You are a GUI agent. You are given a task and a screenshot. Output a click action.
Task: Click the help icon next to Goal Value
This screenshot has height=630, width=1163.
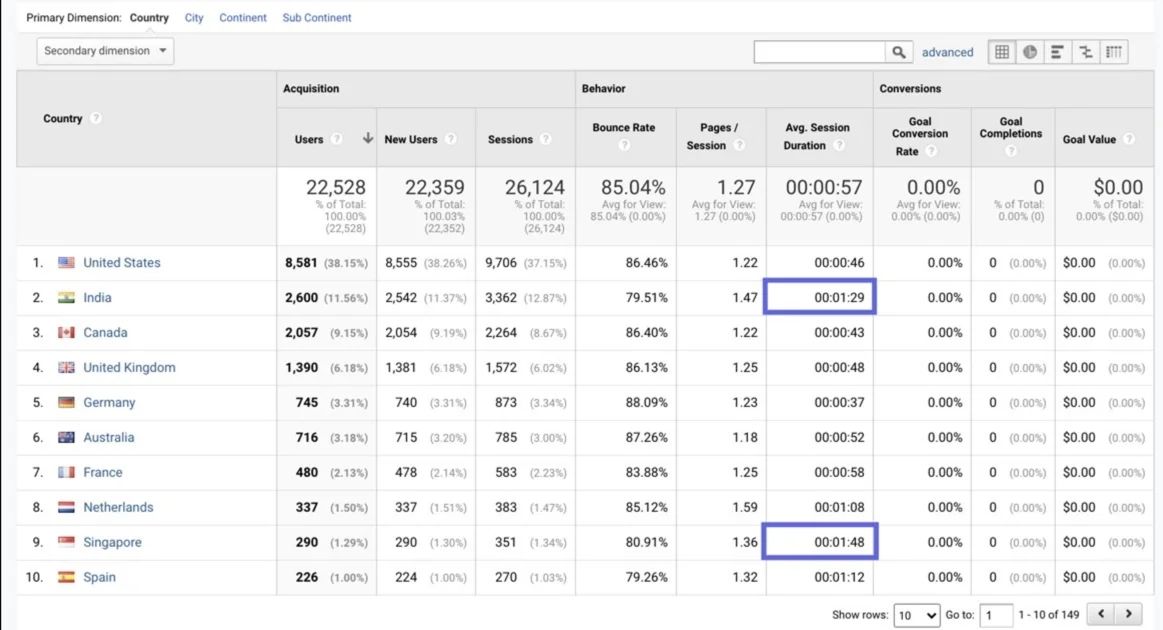point(1127,140)
